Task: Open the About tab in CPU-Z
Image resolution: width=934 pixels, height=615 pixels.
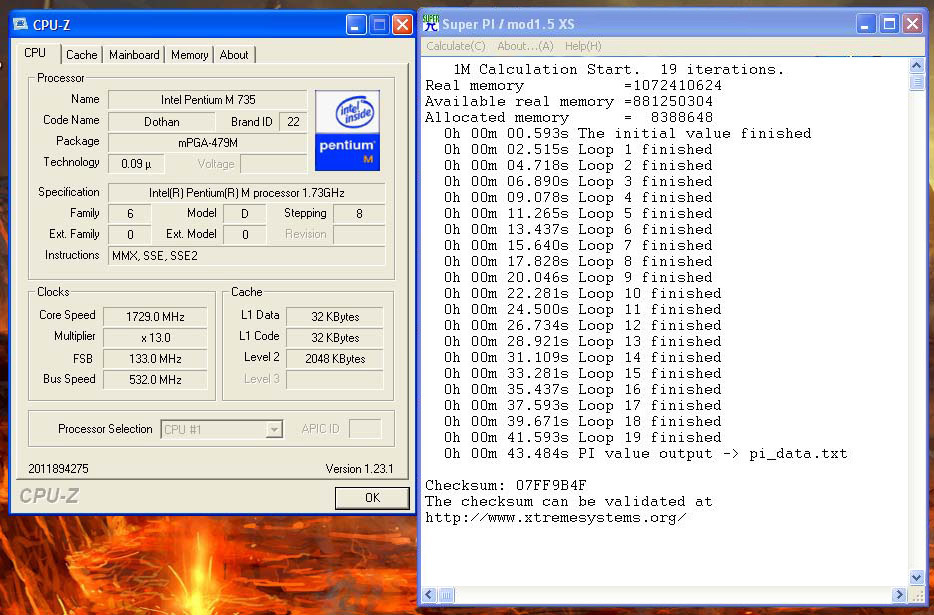Action: 234,55
